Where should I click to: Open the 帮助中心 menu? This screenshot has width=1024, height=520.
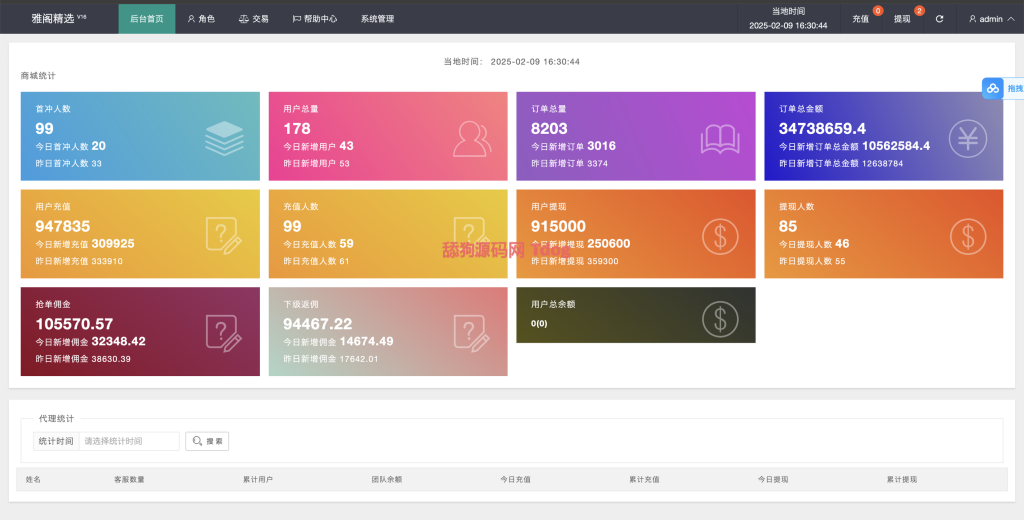point(314,19)
